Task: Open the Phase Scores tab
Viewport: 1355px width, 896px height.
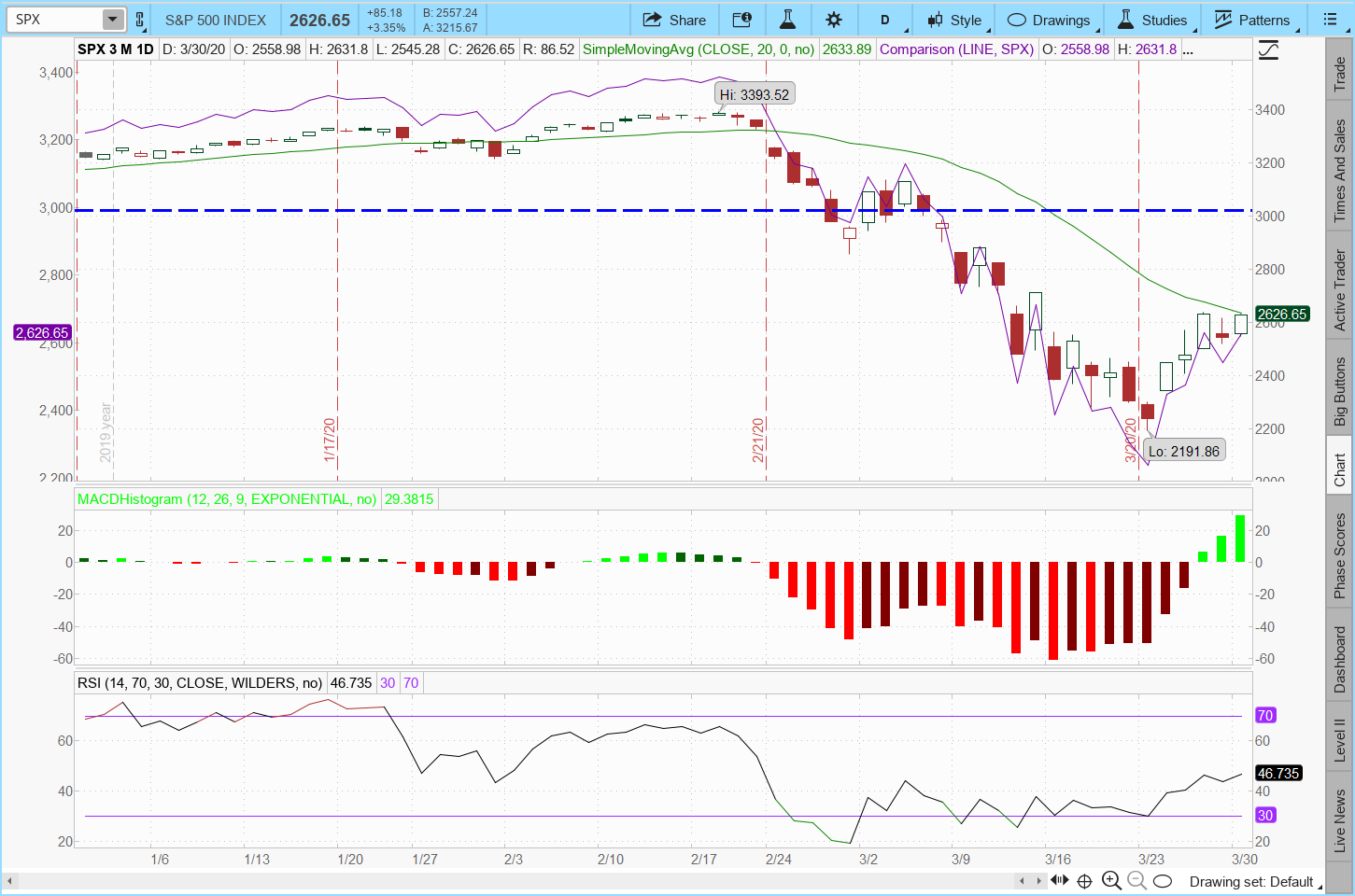Action: [1340, 553]
